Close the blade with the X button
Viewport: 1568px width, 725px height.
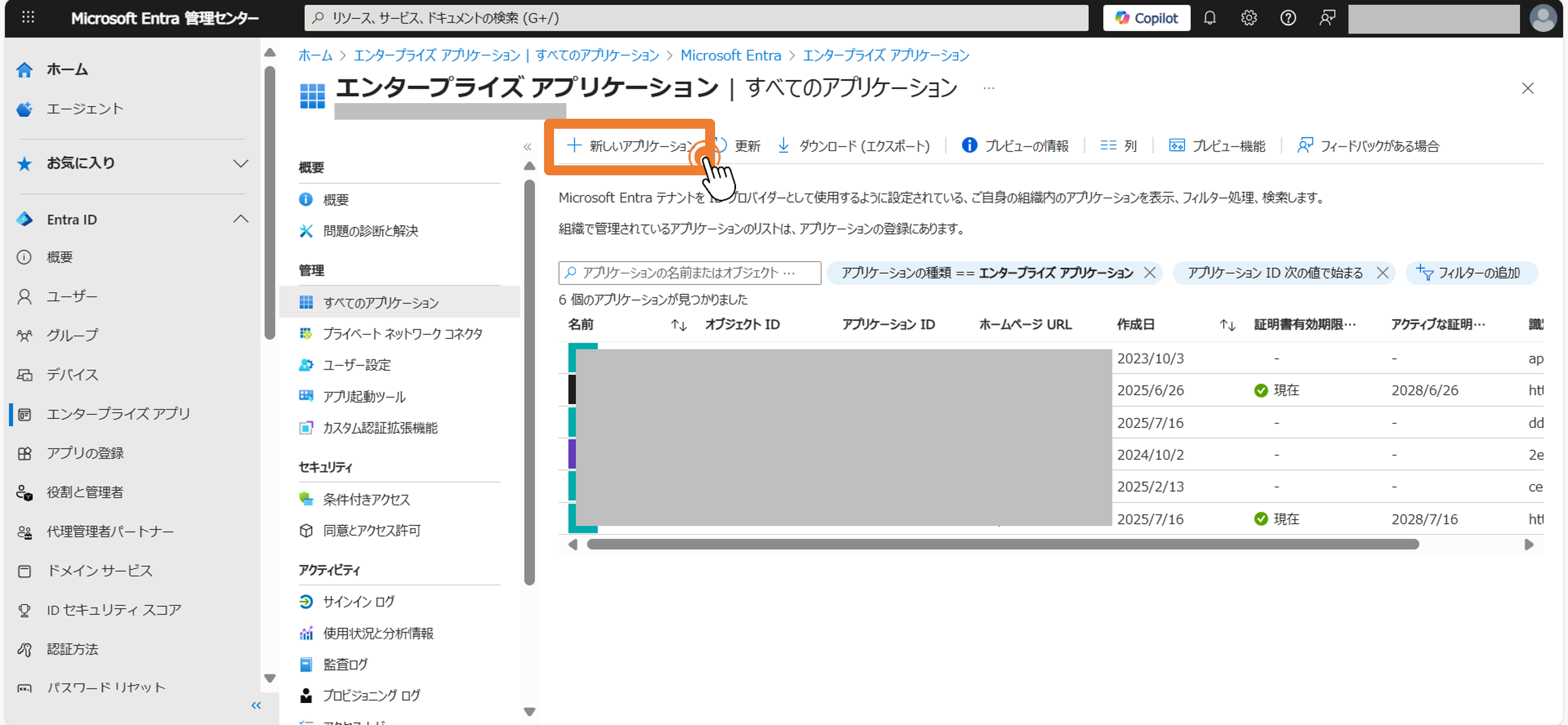click(1527, 88)
